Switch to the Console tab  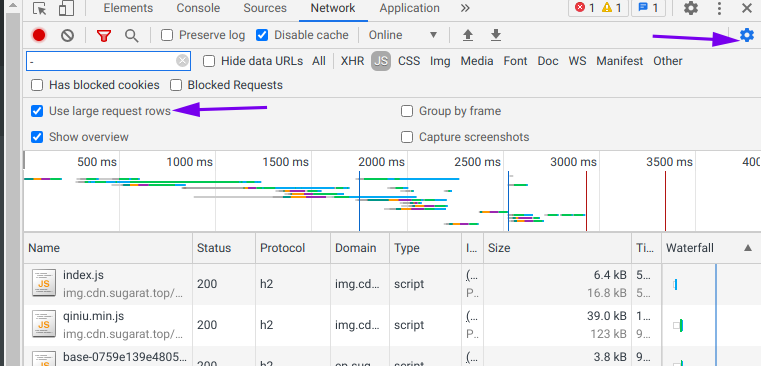coord(198,8)
